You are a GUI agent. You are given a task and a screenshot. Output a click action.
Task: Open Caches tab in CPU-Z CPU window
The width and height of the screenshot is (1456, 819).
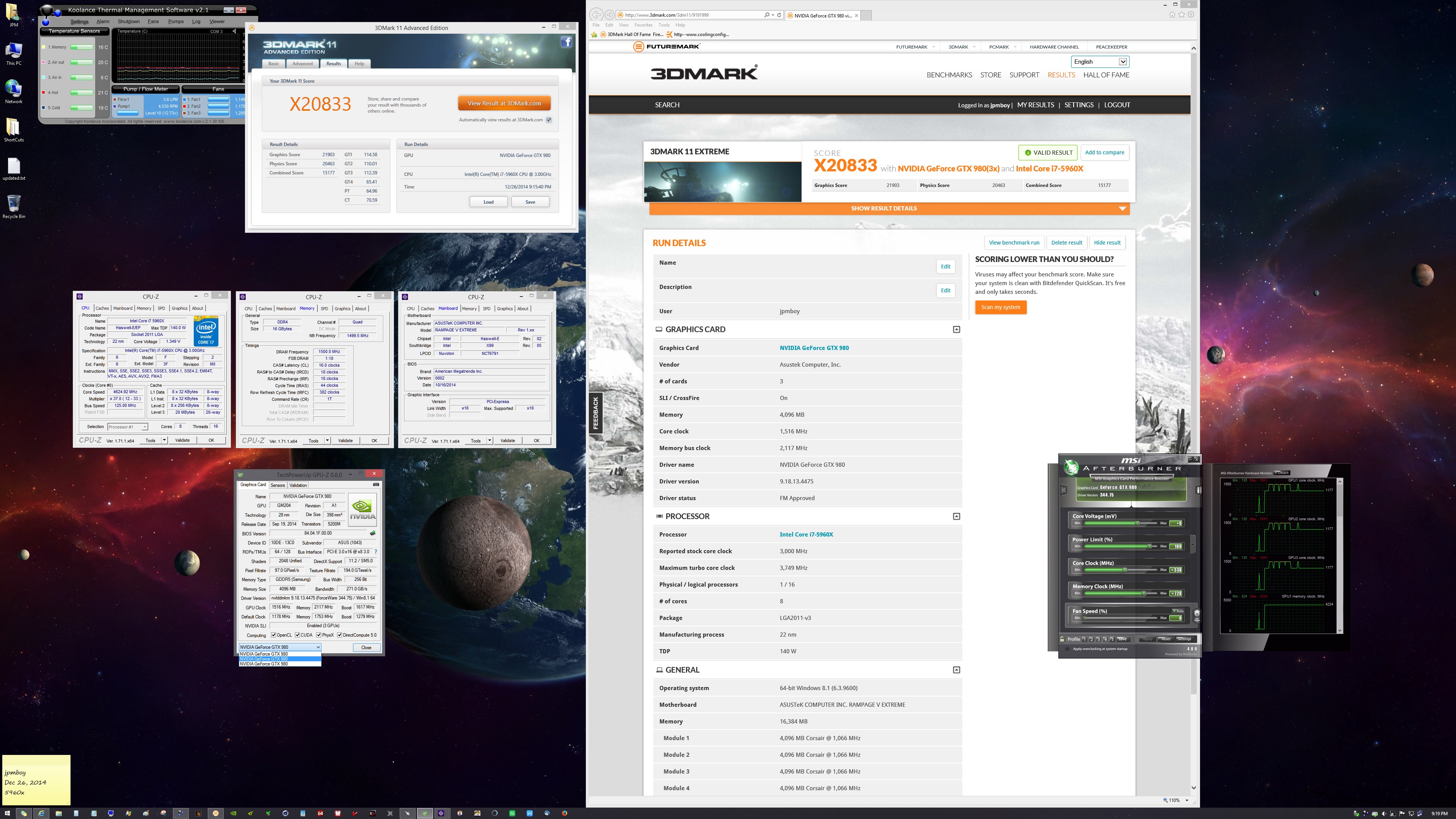tap(102, 308)
